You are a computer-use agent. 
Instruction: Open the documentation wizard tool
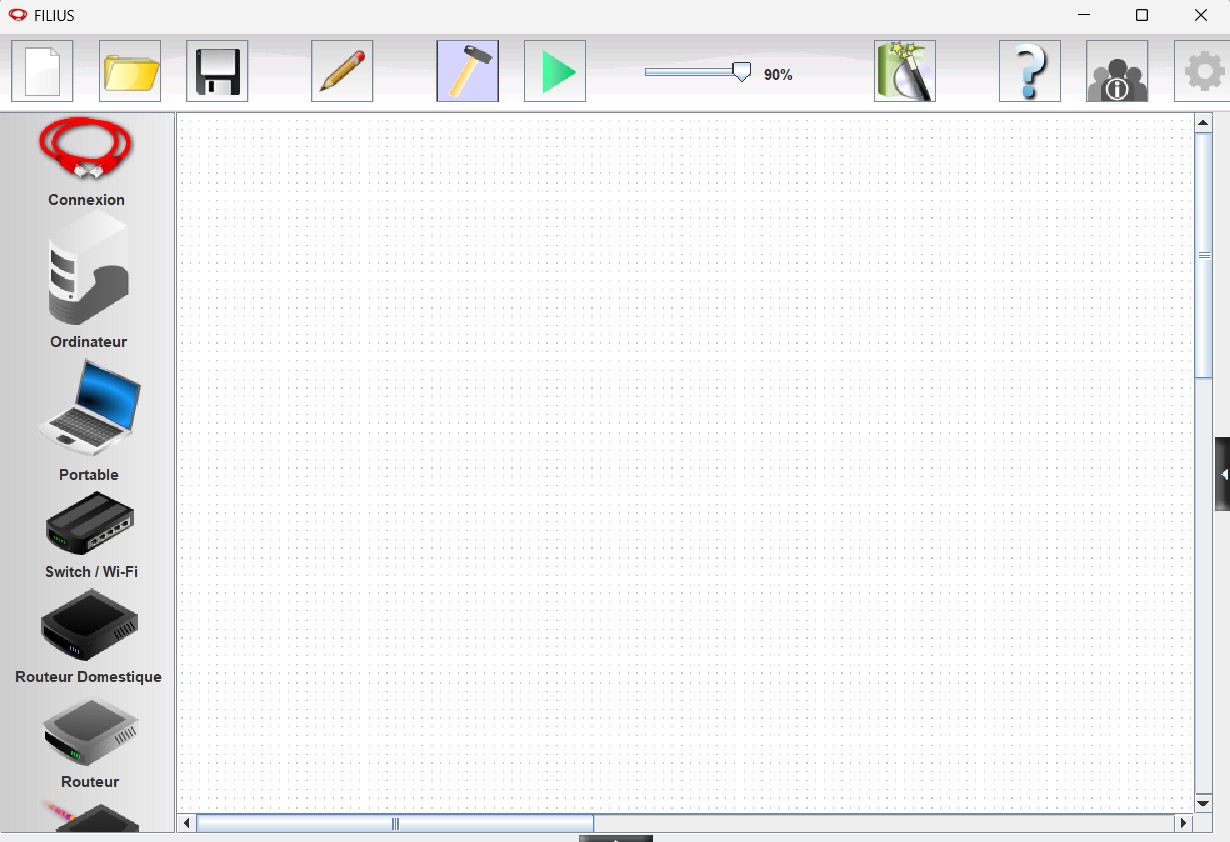[904, 71]
